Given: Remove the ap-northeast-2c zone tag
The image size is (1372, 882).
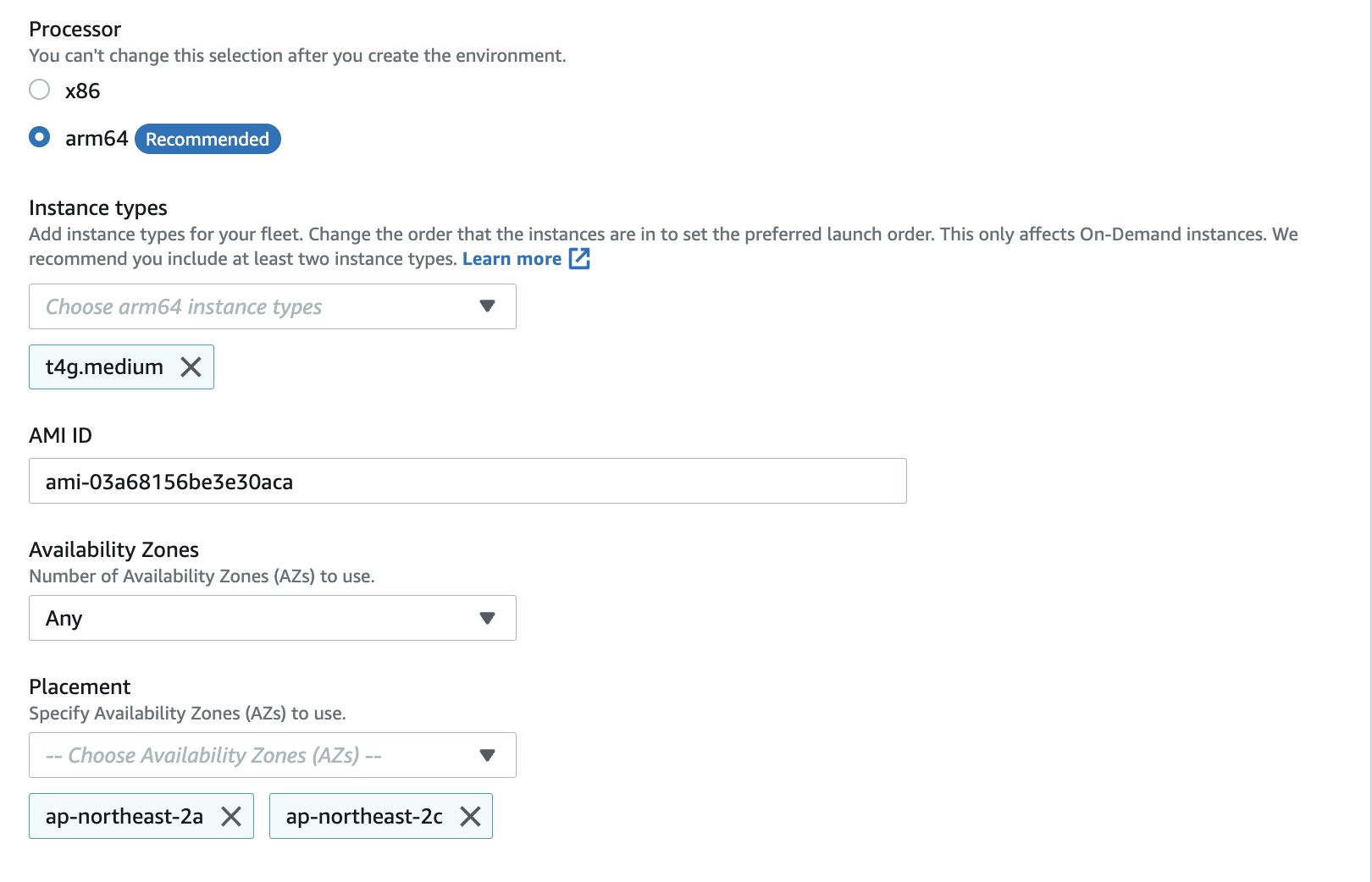Looking at the screenshot, I should 470,817.
